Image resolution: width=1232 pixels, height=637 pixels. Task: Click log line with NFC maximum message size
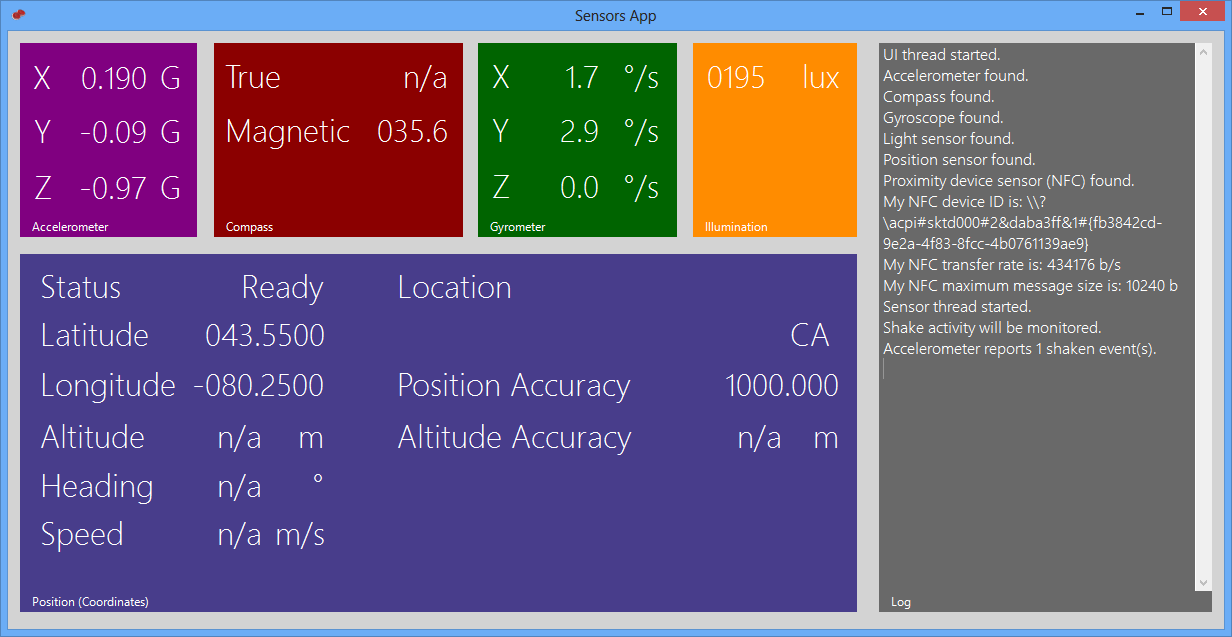[1031, 286]
